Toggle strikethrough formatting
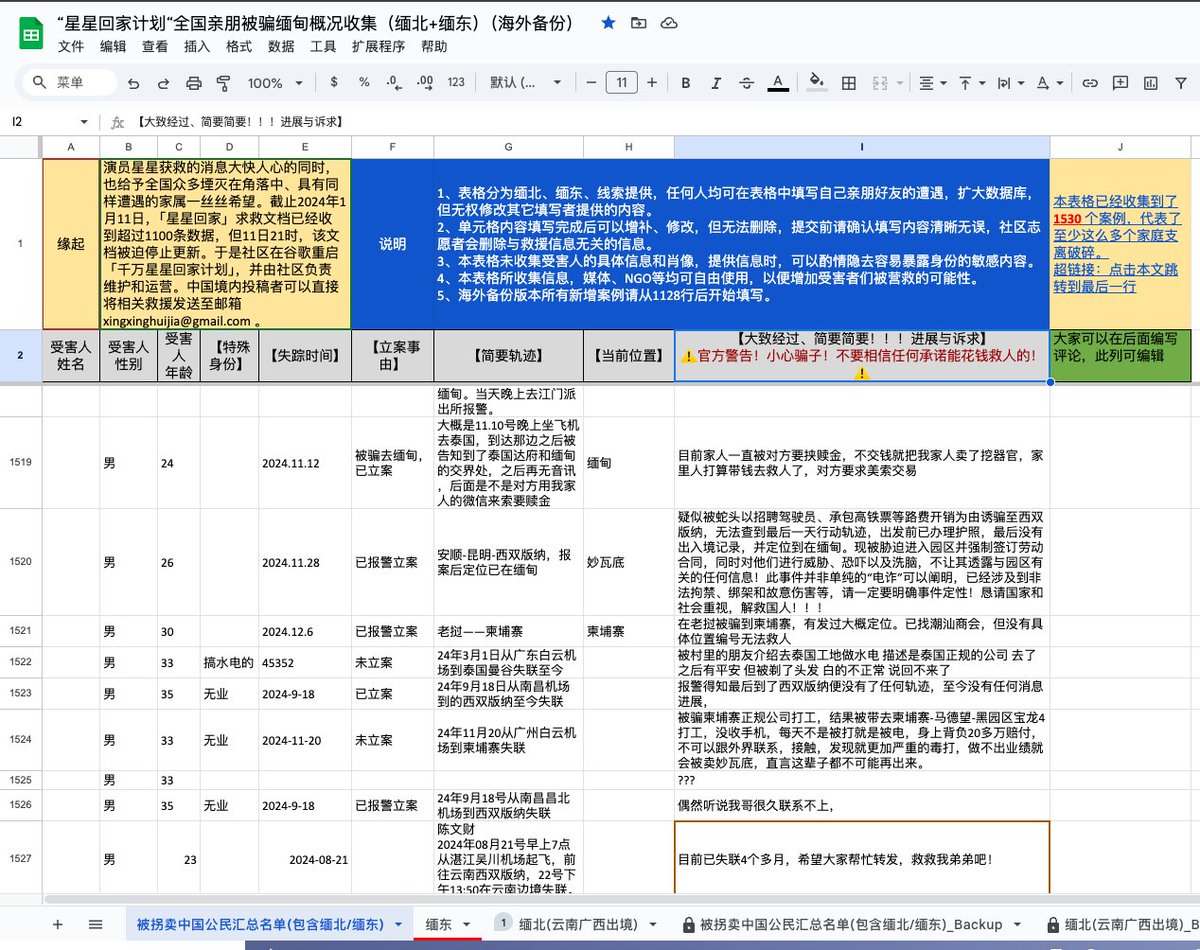The width and height of the screenshot is (1200, 950). click(x=747, y=83)
